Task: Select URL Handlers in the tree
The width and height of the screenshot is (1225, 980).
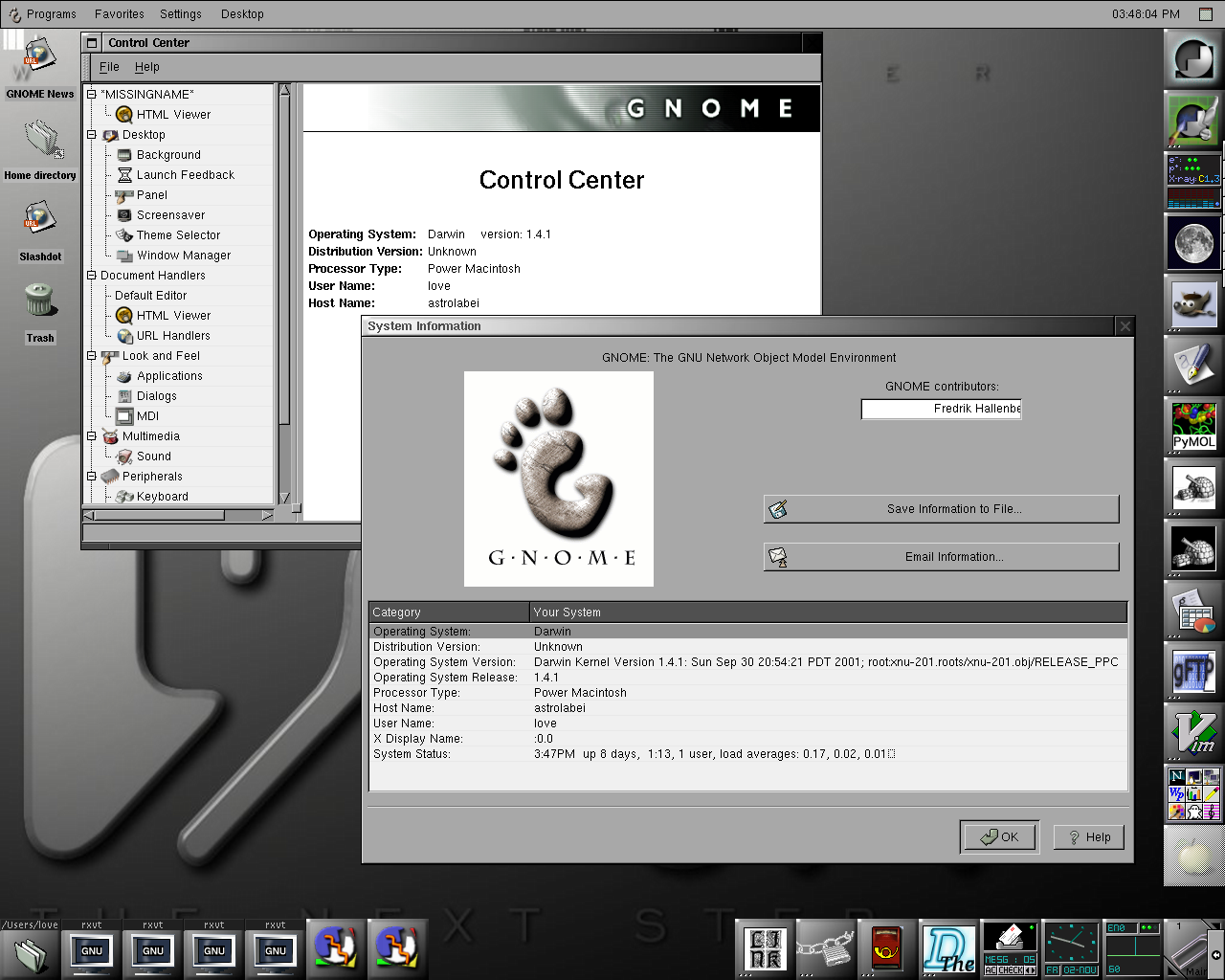Action: (173, 336)
